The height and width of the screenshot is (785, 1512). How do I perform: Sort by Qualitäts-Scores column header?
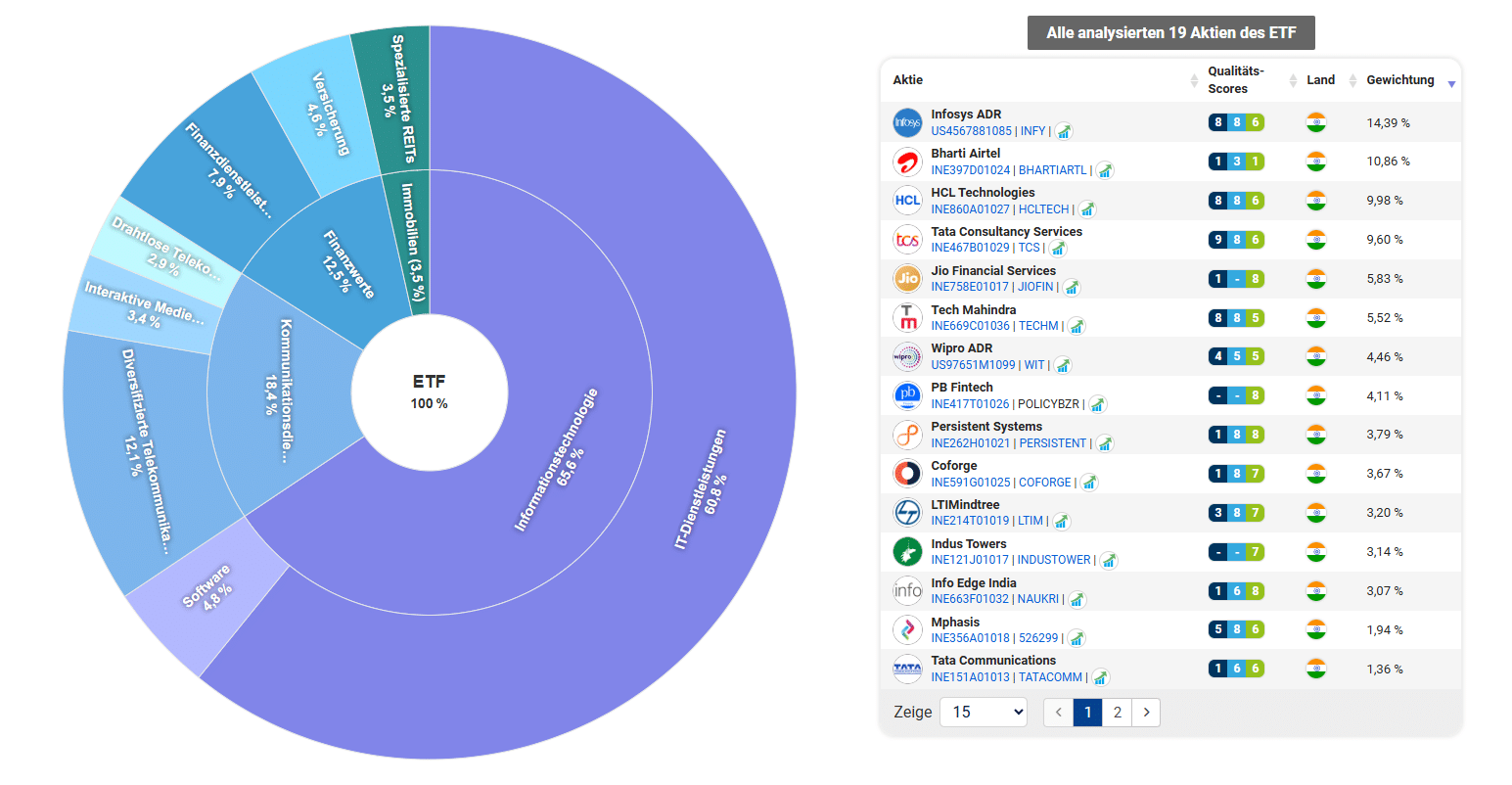pos(1235,80)
